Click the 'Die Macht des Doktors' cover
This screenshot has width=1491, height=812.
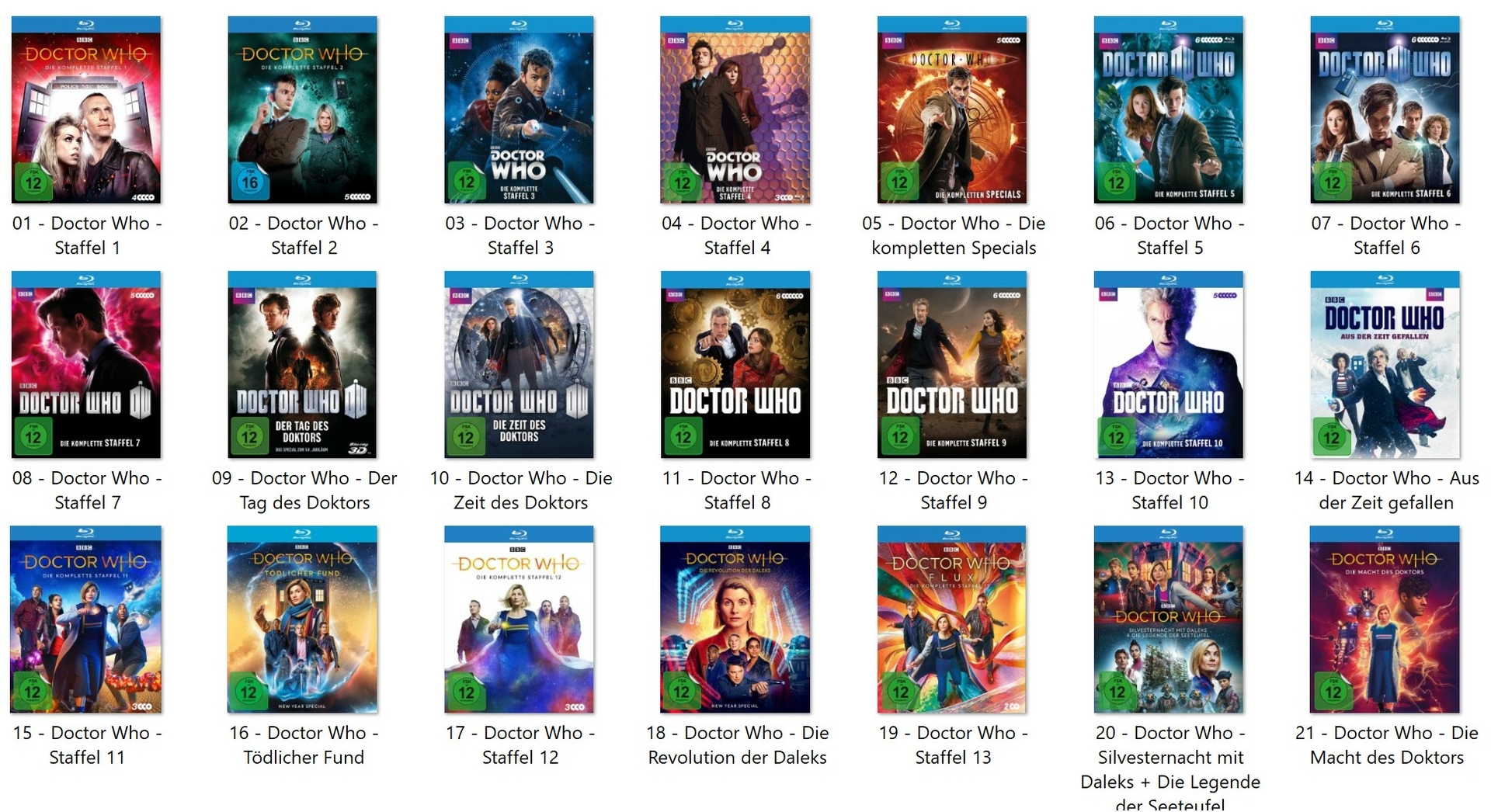[x=1385, y=619]
